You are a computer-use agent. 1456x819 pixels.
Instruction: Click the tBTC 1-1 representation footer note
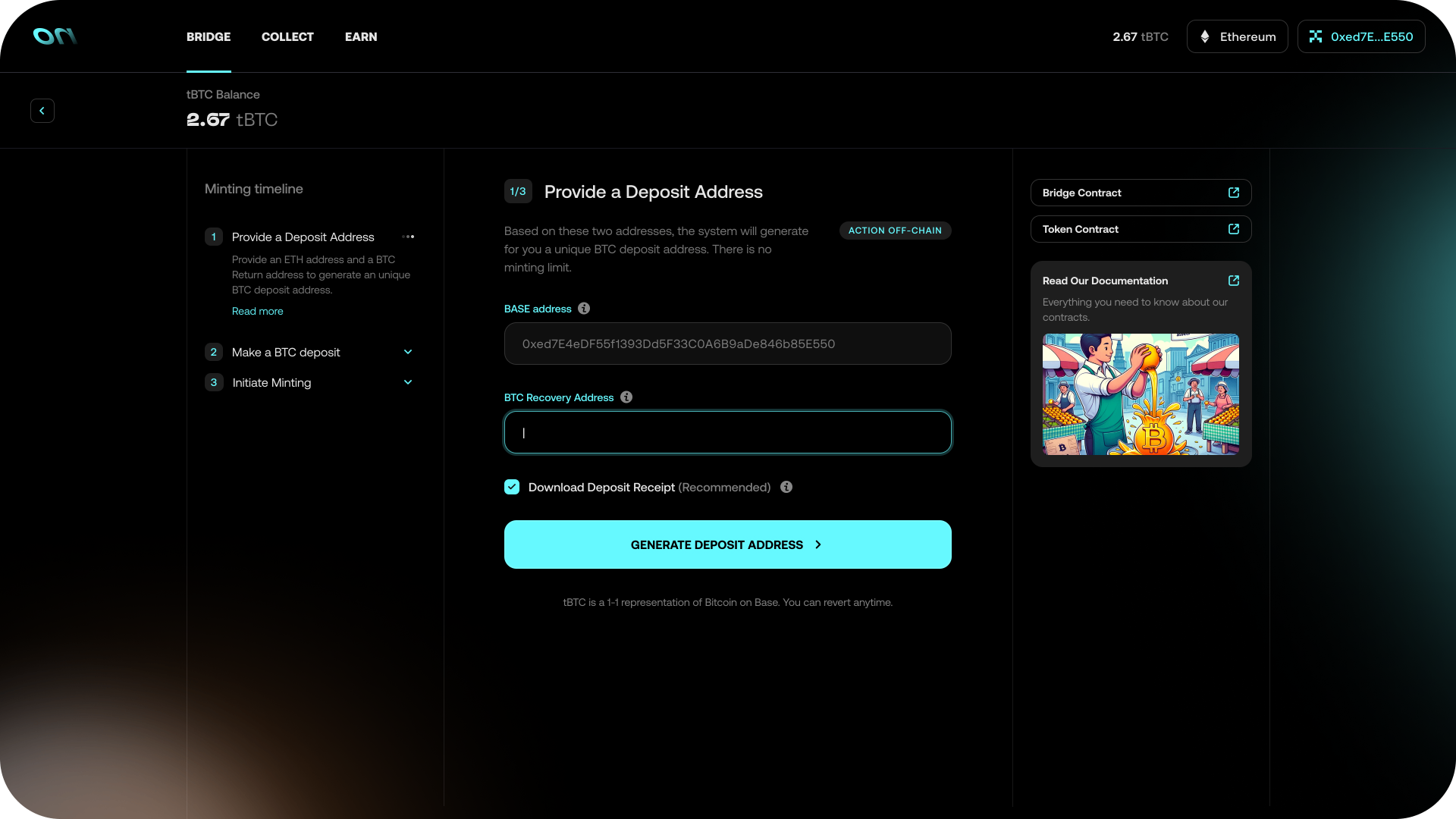coord(728,602)
